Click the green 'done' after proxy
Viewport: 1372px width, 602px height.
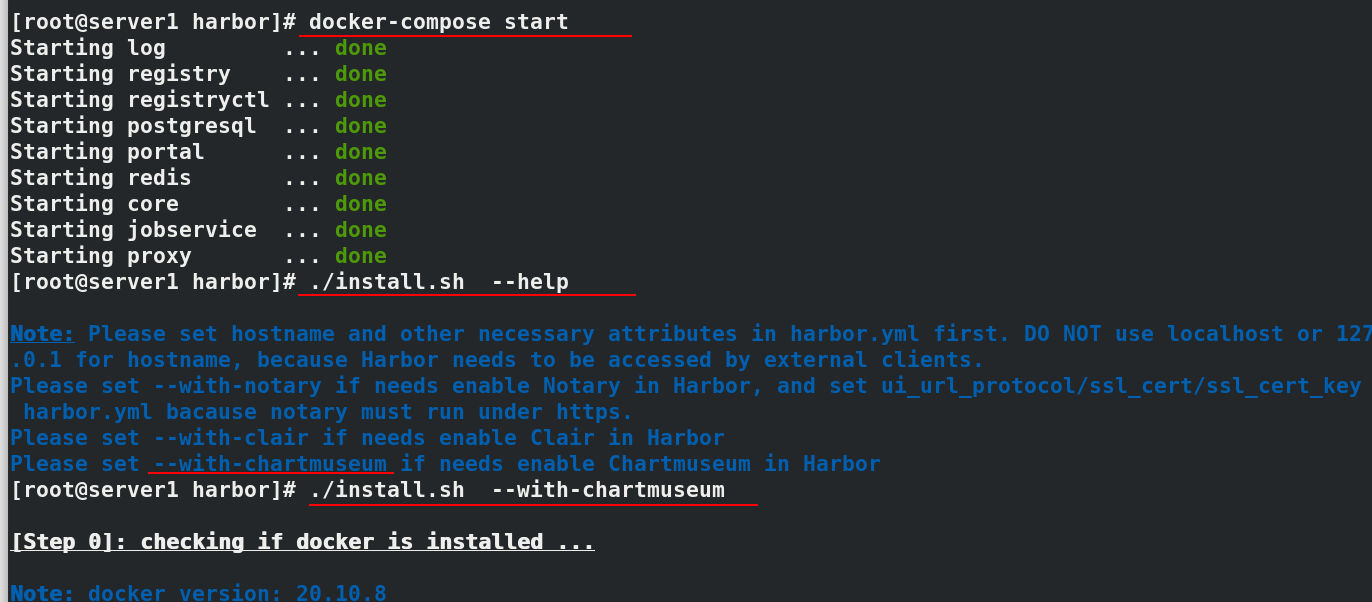click(361, 256)
